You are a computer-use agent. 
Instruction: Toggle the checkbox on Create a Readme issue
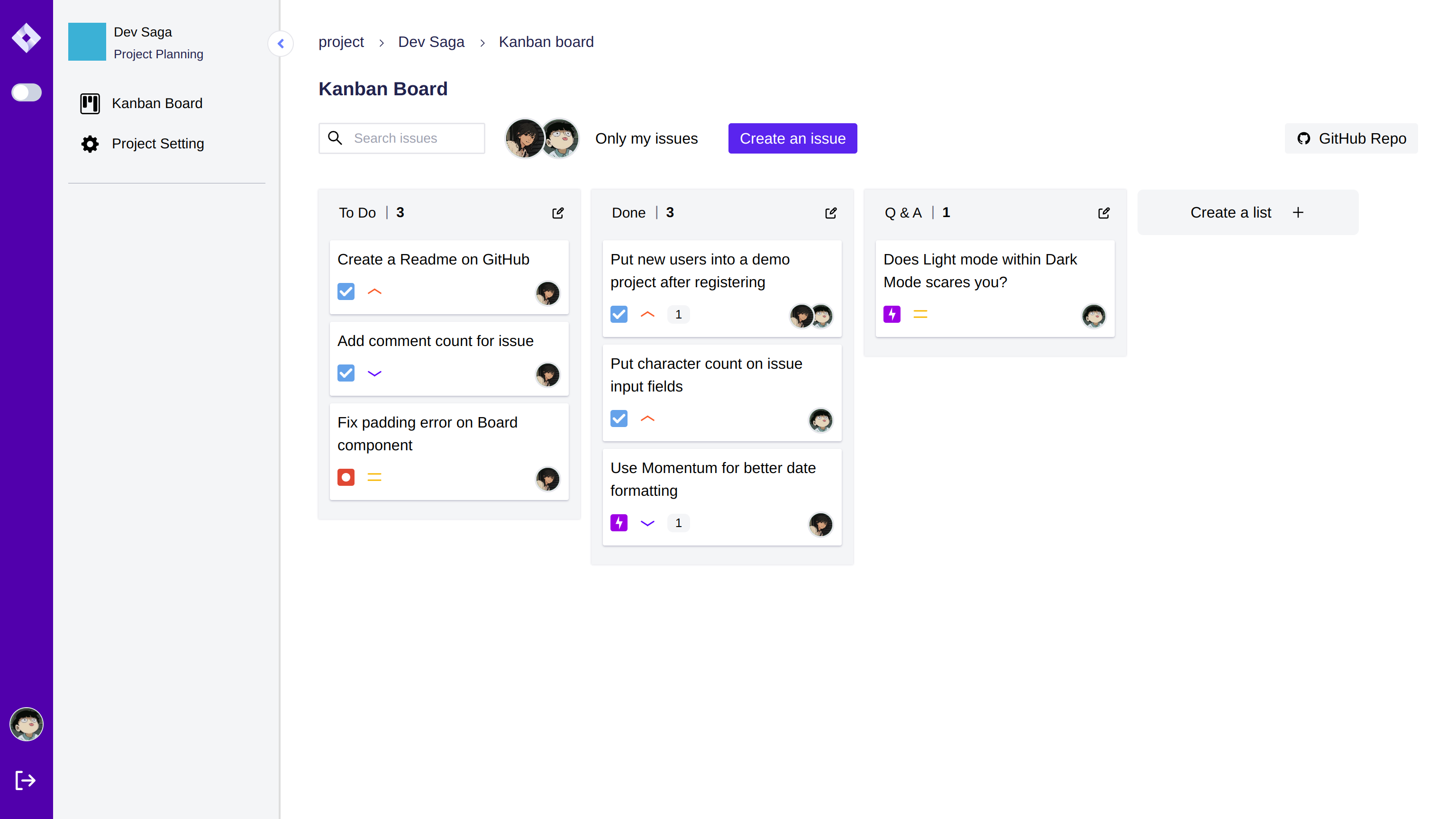click(x=347, y=291)
